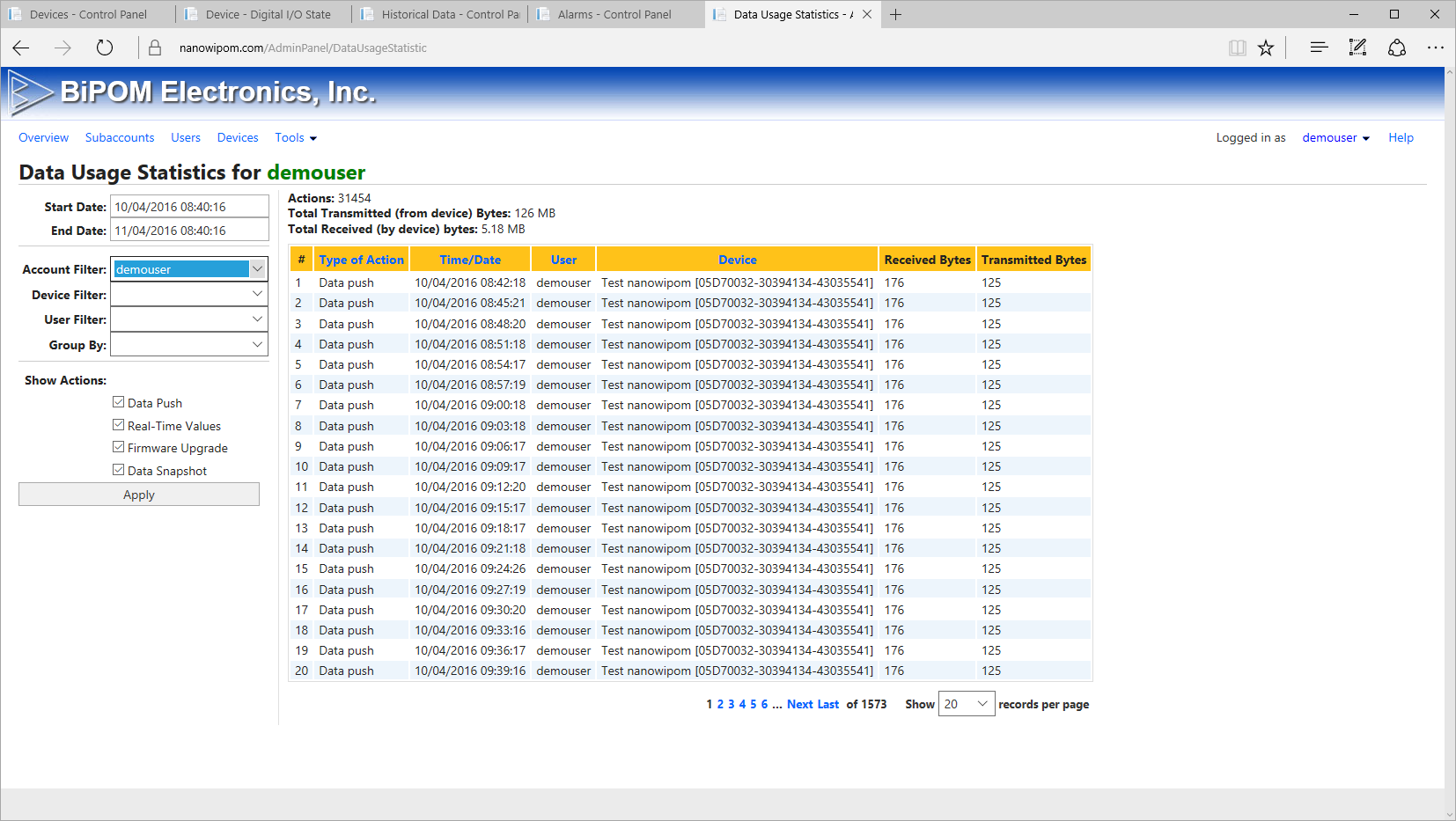
Task: Click the Apply button
Action: tap(139, 495)
